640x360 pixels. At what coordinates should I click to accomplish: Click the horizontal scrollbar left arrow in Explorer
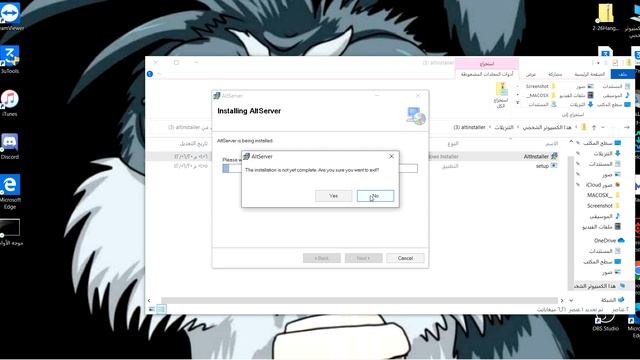coord(149,300)
